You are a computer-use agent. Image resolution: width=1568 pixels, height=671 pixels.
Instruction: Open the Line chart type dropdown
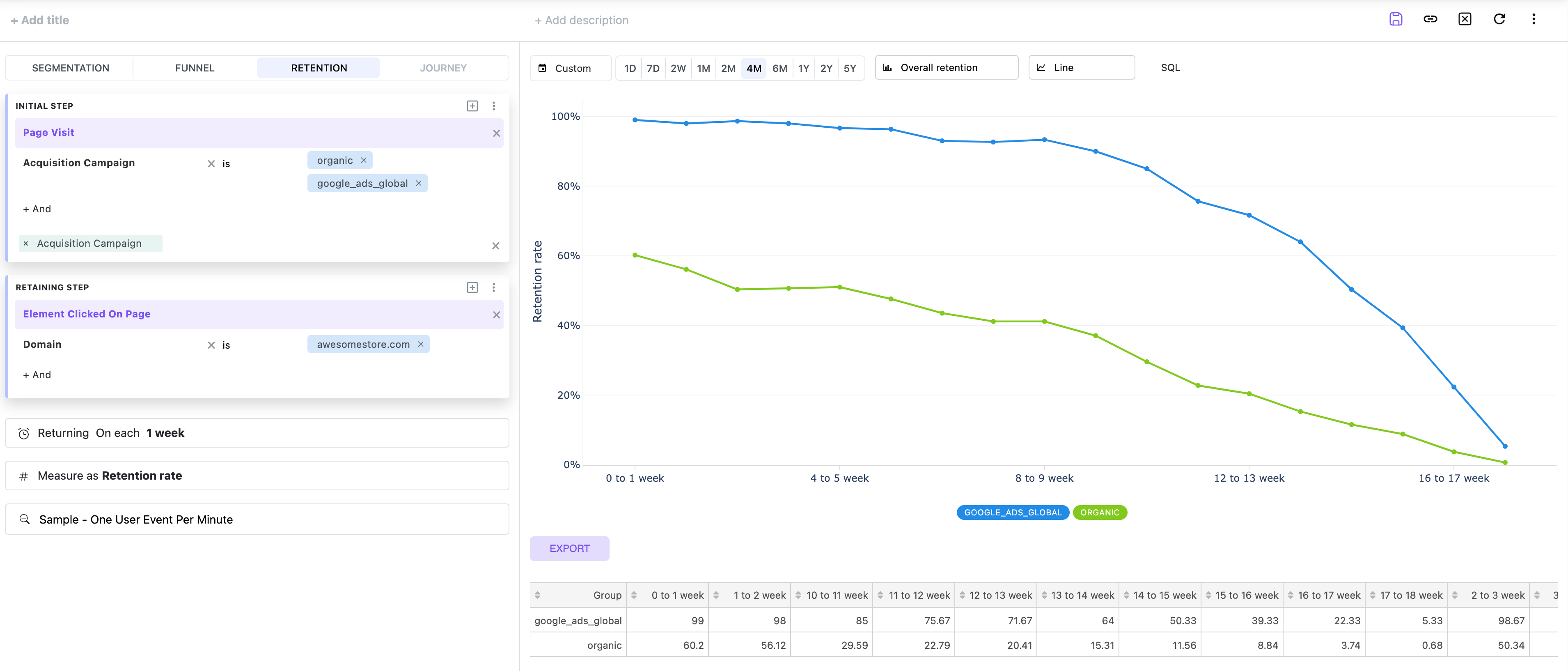1081,68
